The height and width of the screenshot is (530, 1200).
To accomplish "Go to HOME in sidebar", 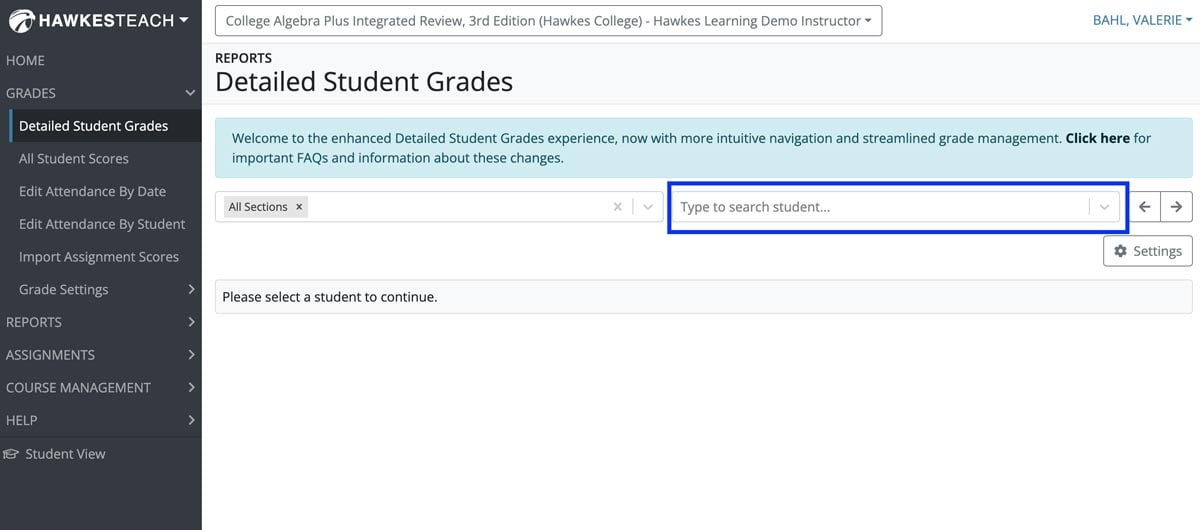I will [26, 60].
